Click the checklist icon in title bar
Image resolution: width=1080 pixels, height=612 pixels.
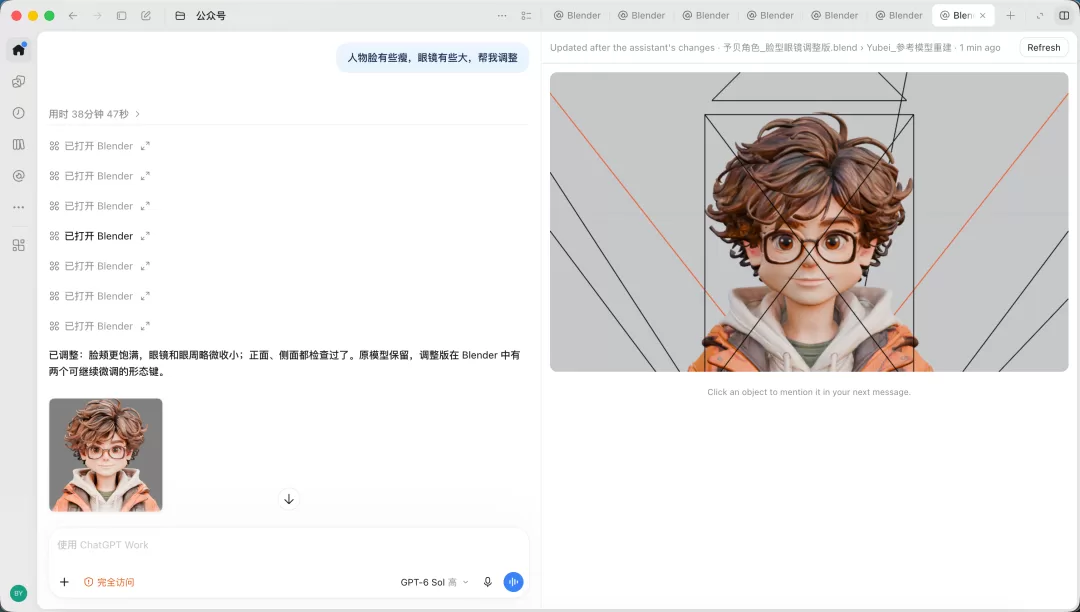(526, 15)
